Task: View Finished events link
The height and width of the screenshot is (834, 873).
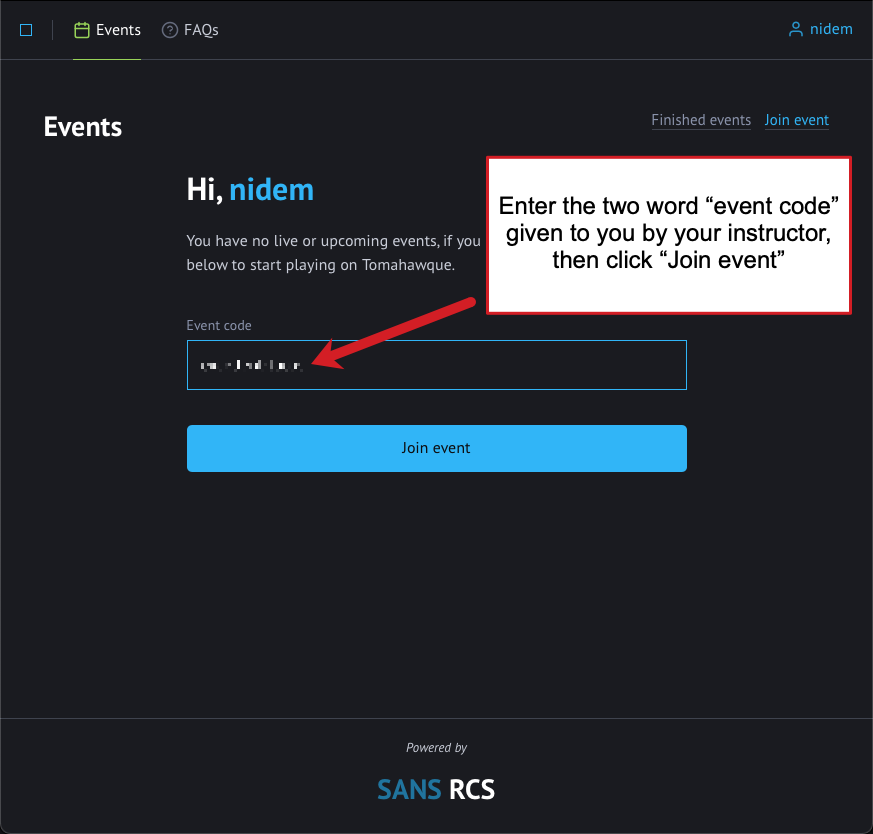Action: click(x=701, y=120)
